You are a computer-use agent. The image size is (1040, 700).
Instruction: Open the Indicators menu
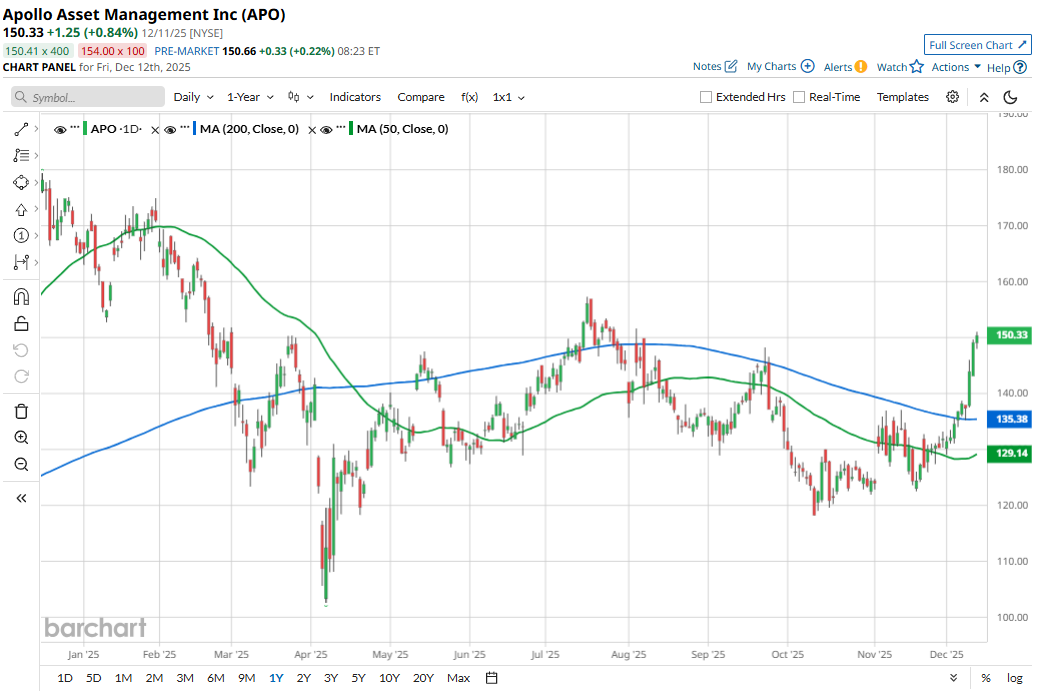click(355, 97)
